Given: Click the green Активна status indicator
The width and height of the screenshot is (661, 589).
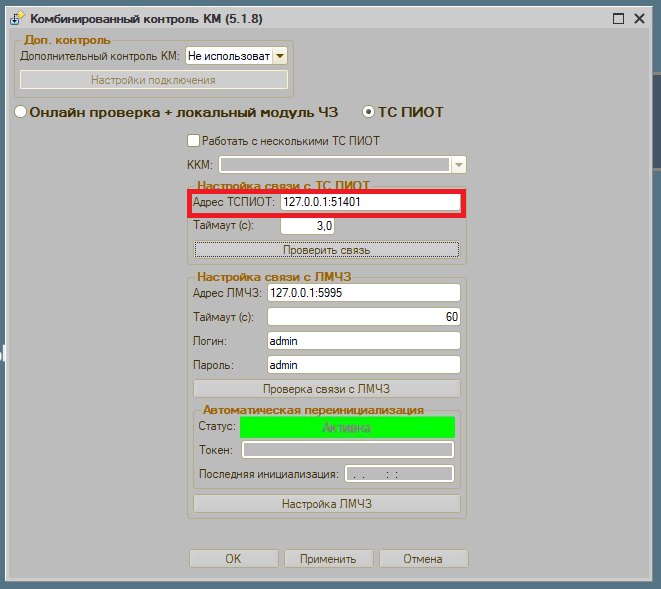Looking at the screenshot, I should click(x=347, y=428).
